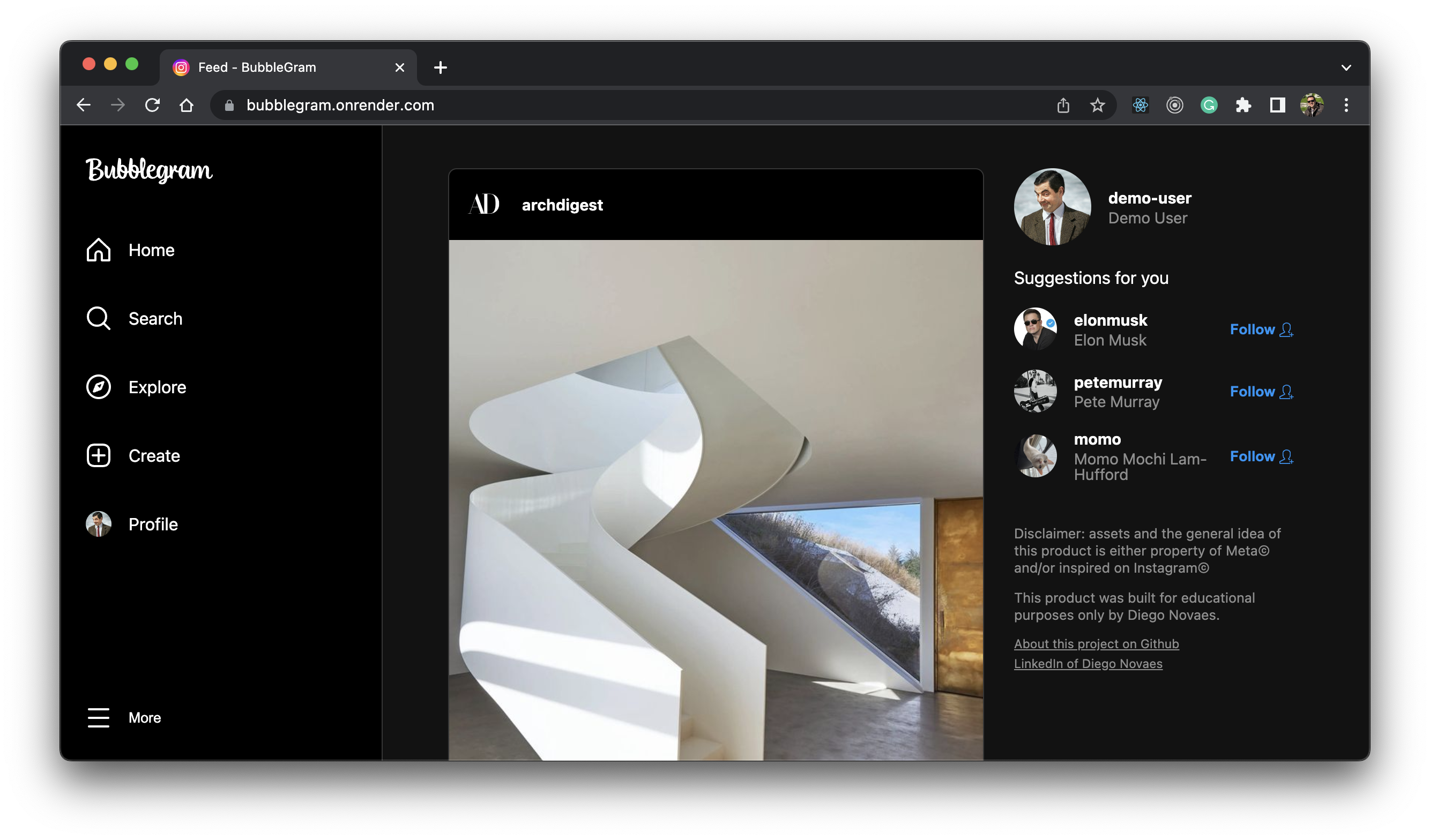Open elonmusk's profile picture

point(1036,329)
